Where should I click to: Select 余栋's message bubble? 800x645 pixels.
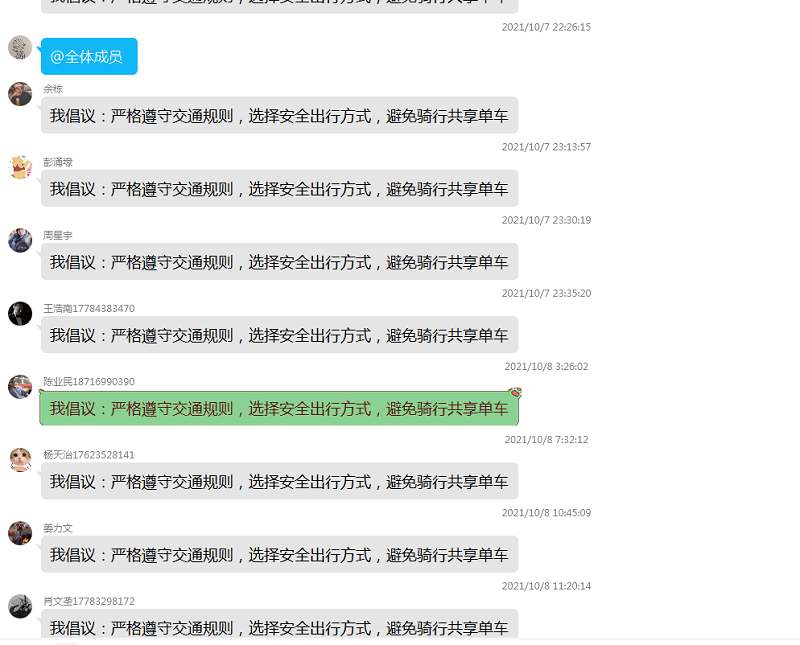279,116
